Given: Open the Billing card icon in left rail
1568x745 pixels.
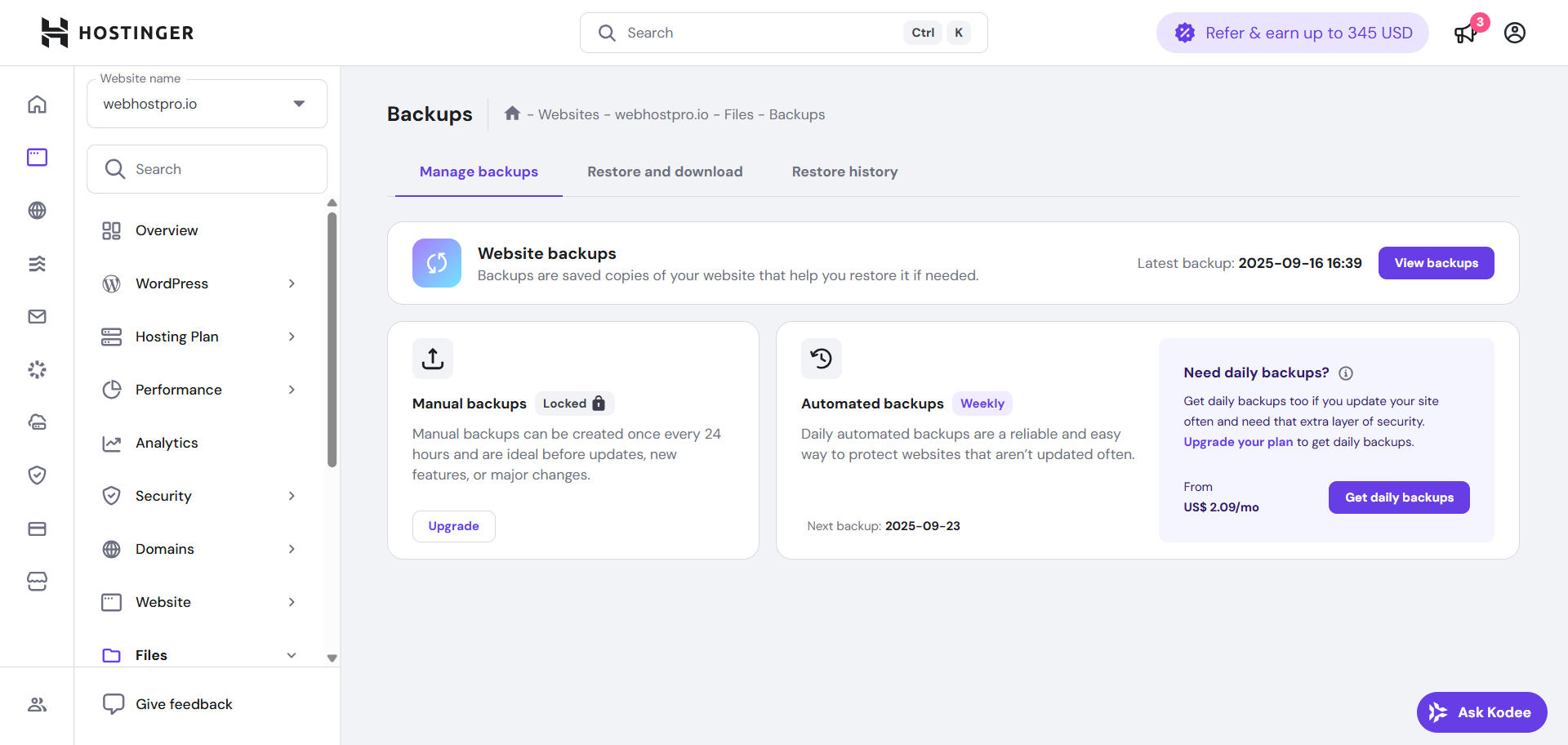Looking at the screenshot, I should (x=37, y=529).
